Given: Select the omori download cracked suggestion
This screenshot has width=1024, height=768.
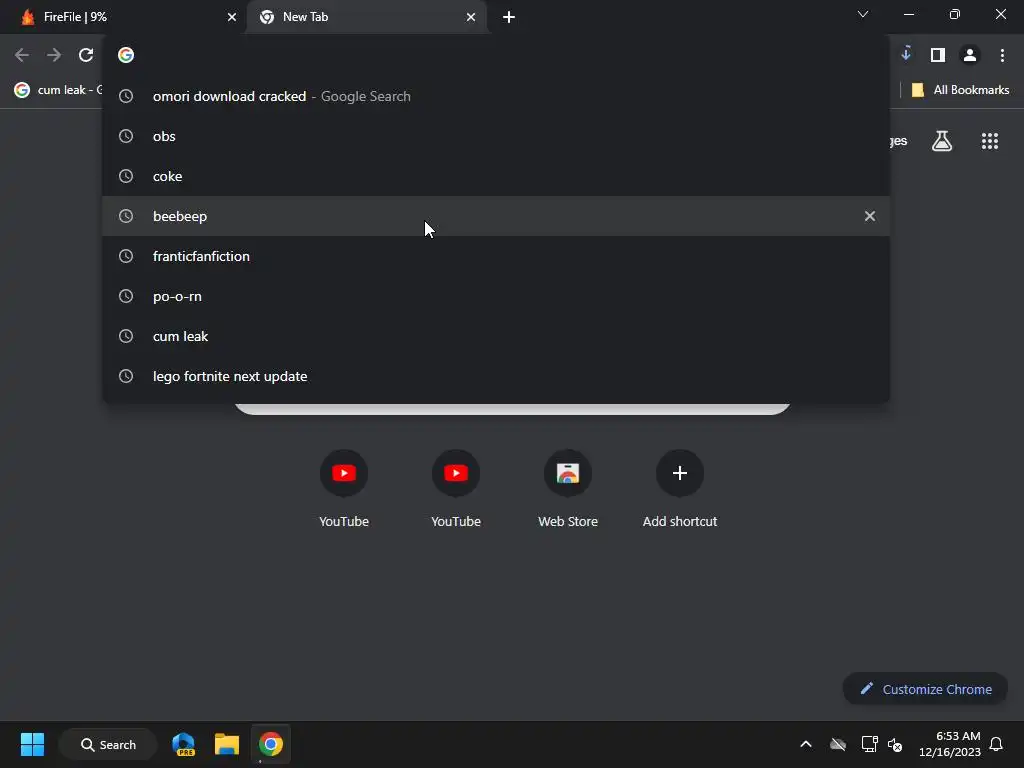Looking at the screenshot, I should click(x=496, y=96).
